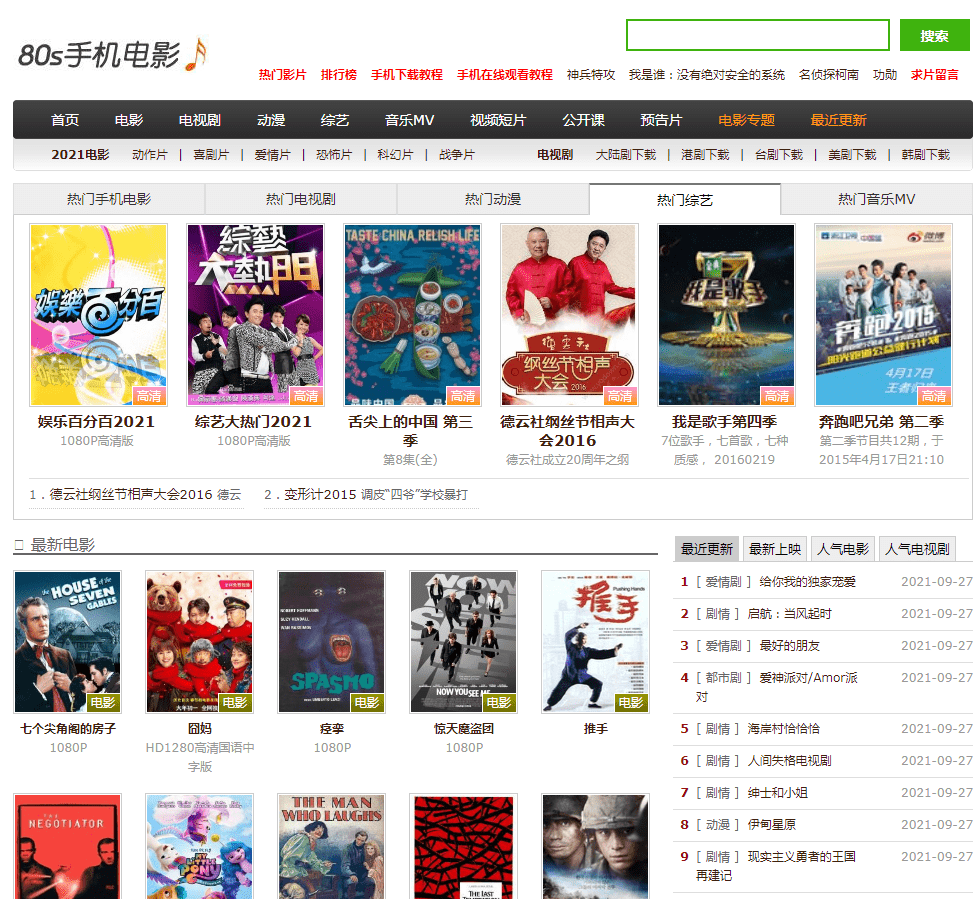979x899 pixels.
Task: Open the 我是歌手第四季 poster image
Action: coord(726,314)
